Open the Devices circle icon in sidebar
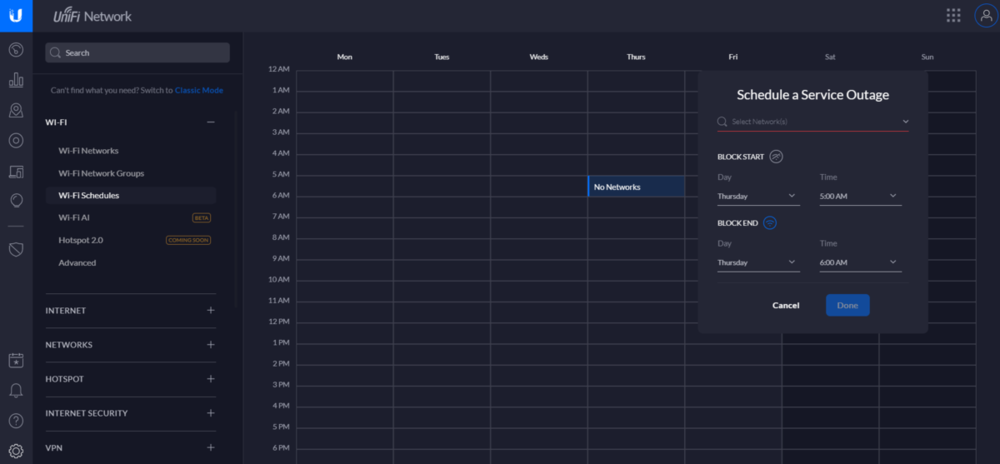This screenshot has width=1000, height=464. (x=16, y=141)
